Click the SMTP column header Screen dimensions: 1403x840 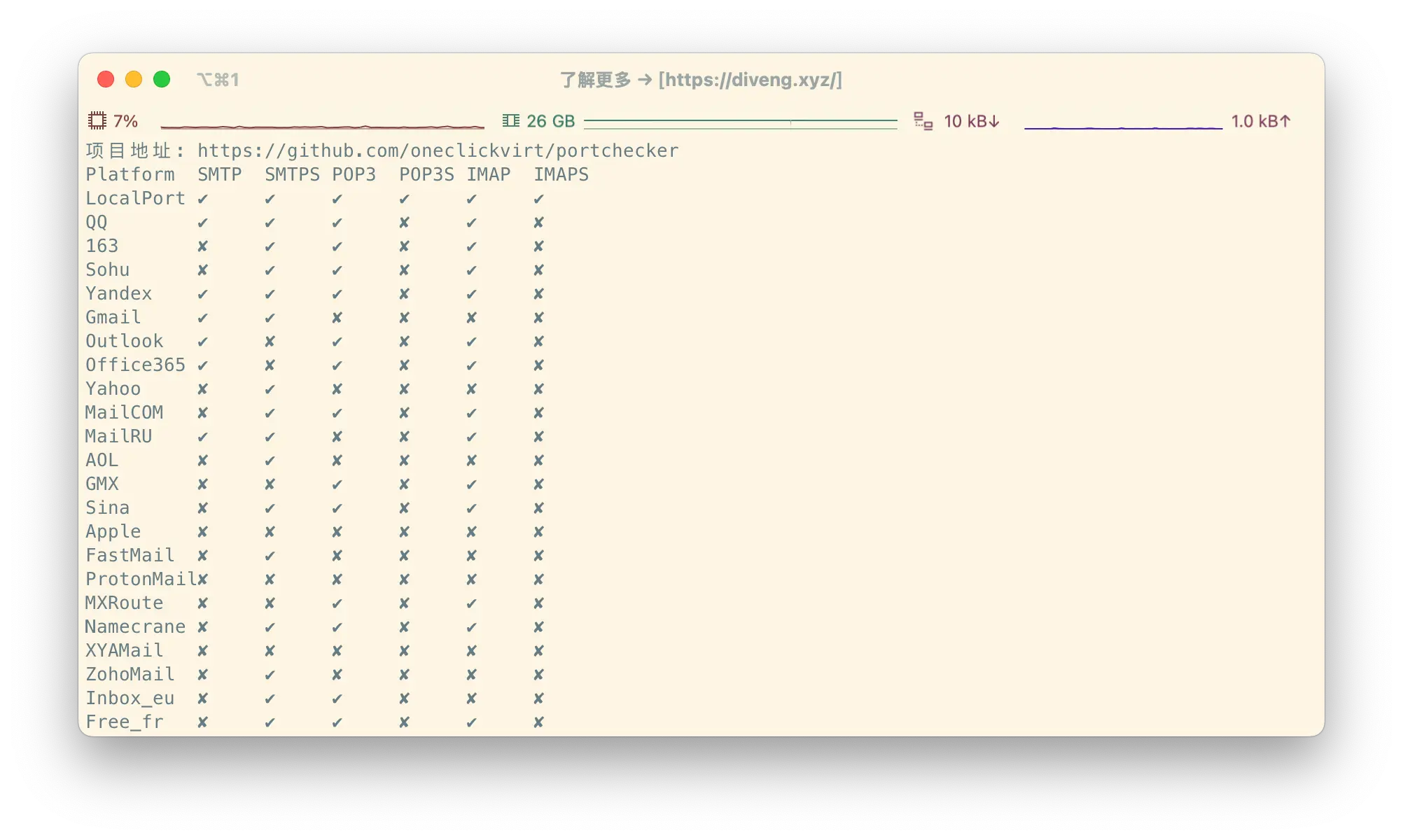point(220,174)
